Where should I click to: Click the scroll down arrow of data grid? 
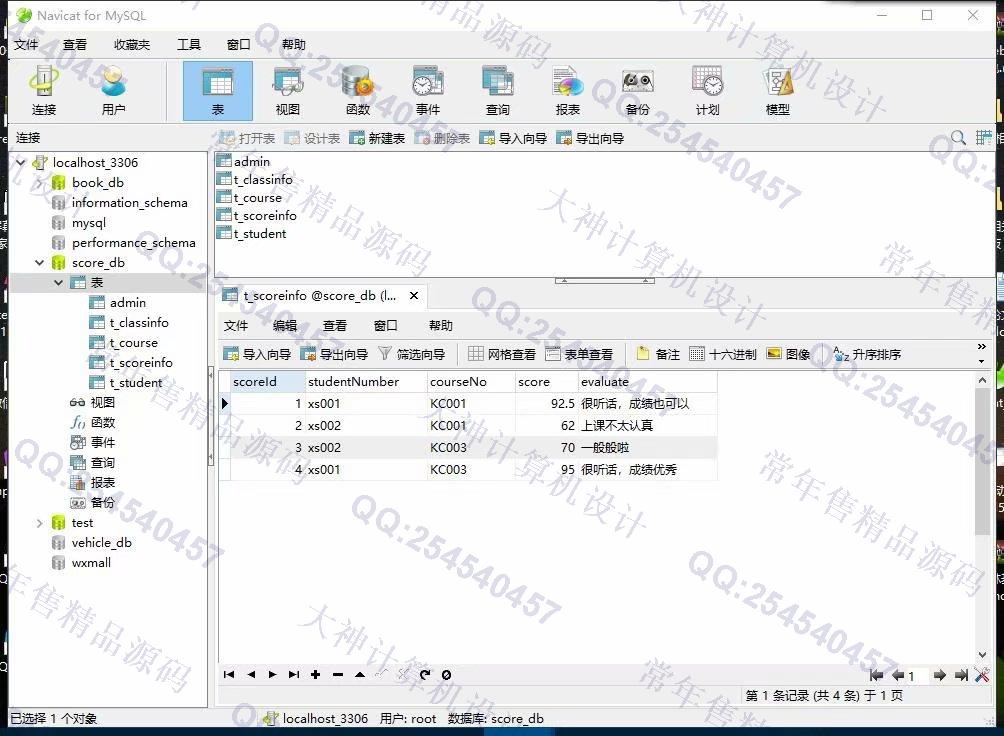coord(982,655)
